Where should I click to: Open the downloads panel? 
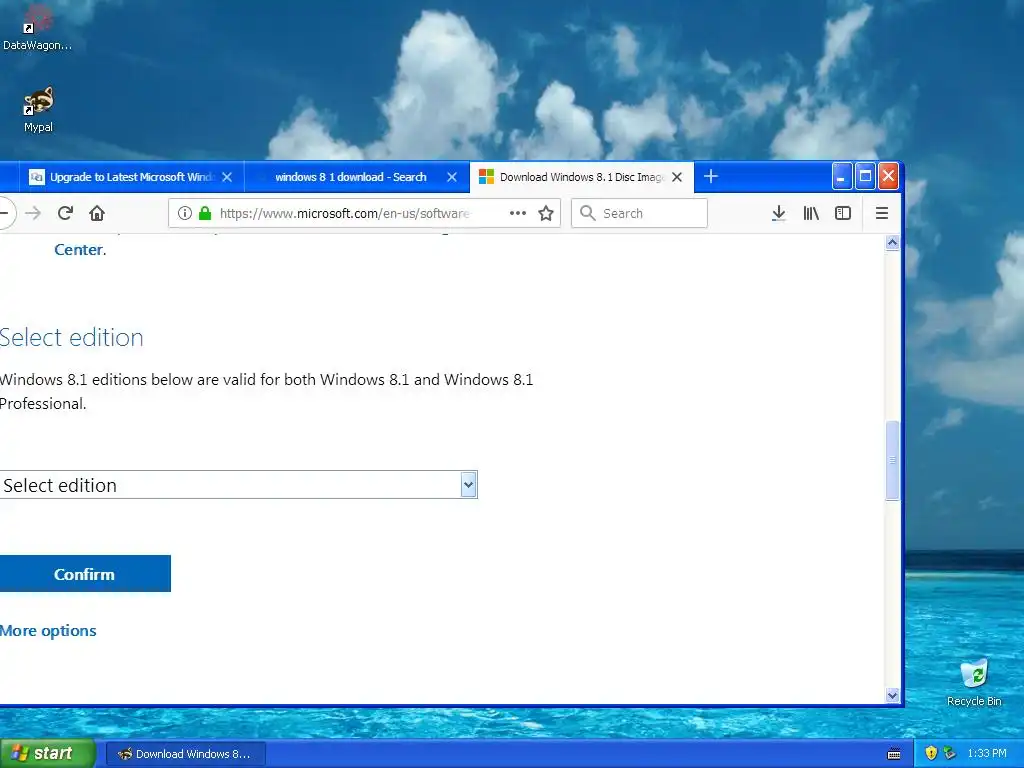point(778,213)
